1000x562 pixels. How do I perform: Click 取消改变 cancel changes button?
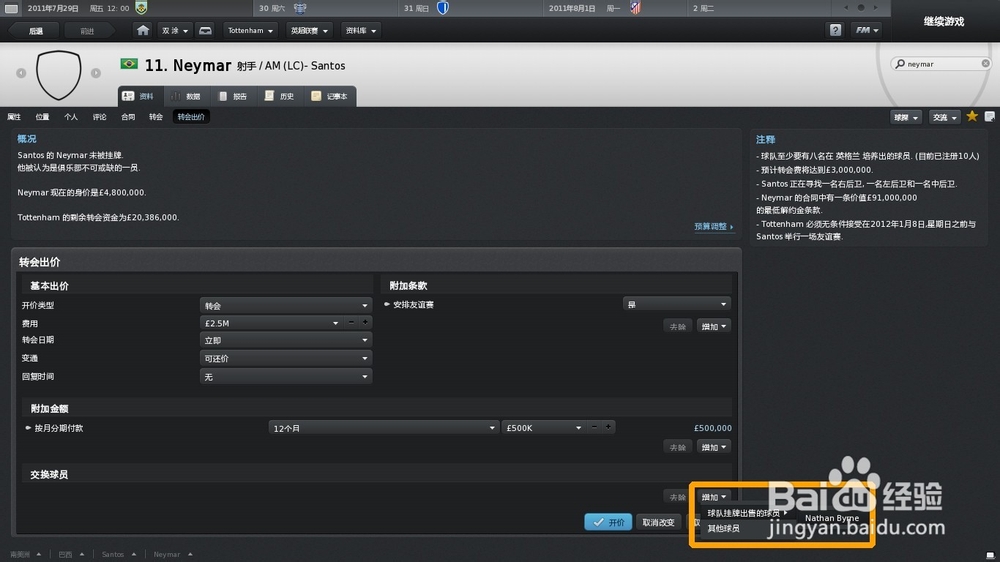(x=658, y=522)
